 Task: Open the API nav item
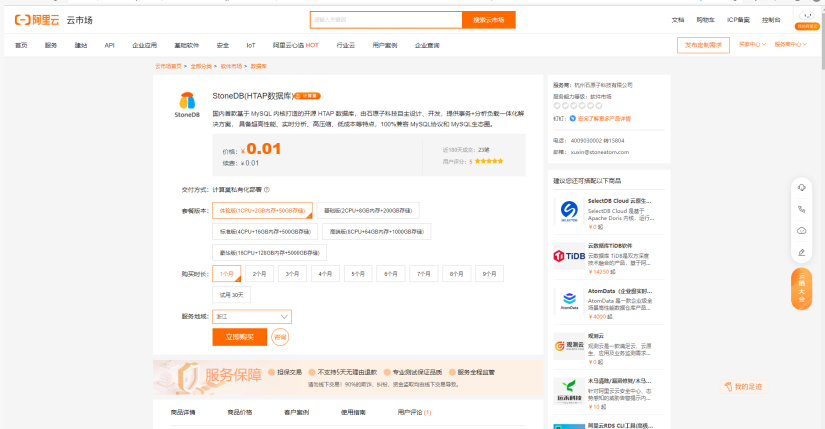pyautogui.click(x=109, y=45)
